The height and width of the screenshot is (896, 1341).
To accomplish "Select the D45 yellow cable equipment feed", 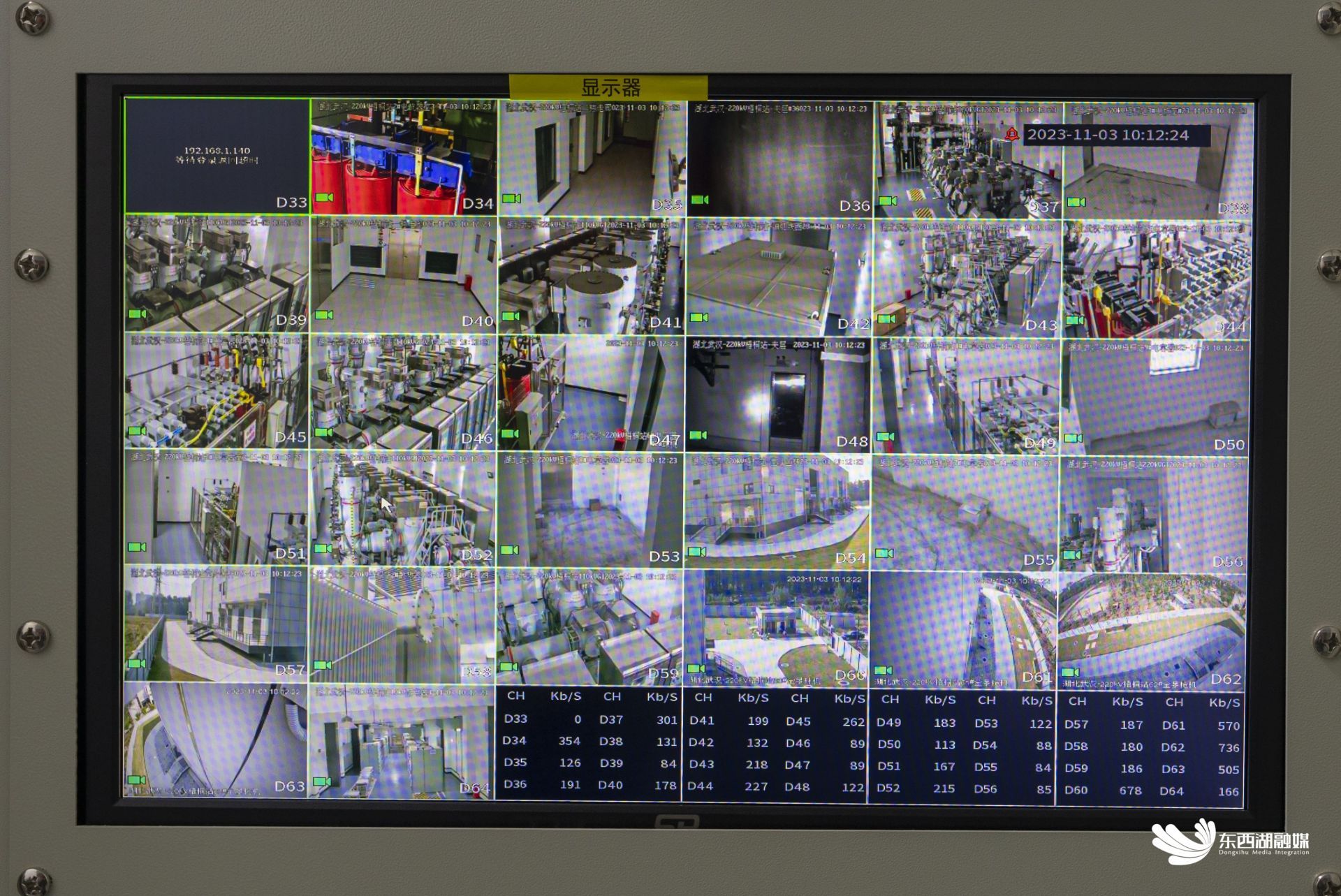I will [217, 391].
